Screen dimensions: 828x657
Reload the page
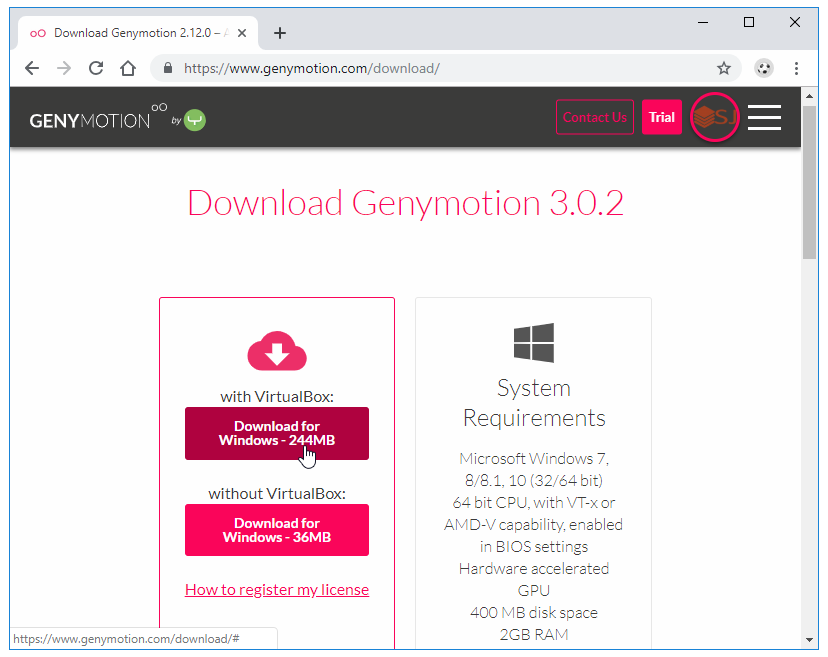[x=96, y=68]
